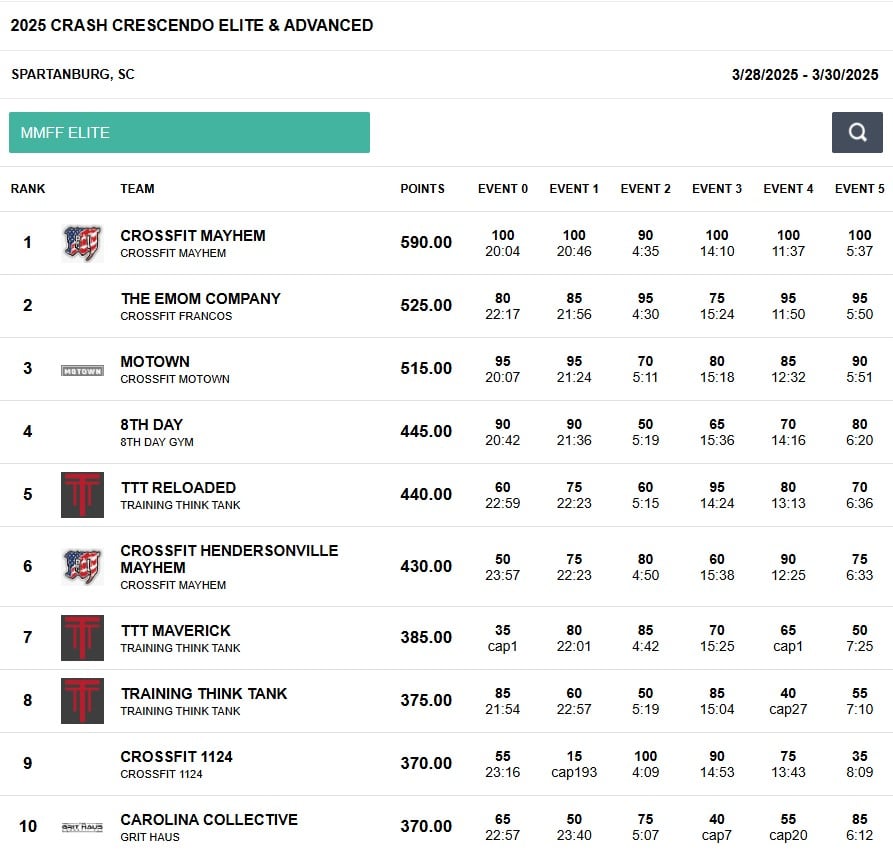This screenshot has width=893, height=856.
Task: Click the CROSSFIT MOTOWN affiliate label
Action: point(175,379)
